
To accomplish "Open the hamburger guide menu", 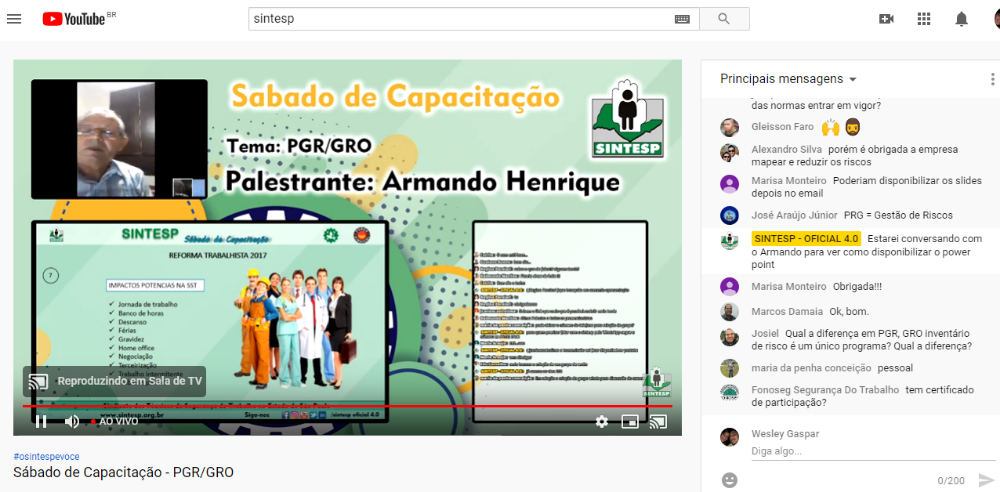I will click(14, 19).
